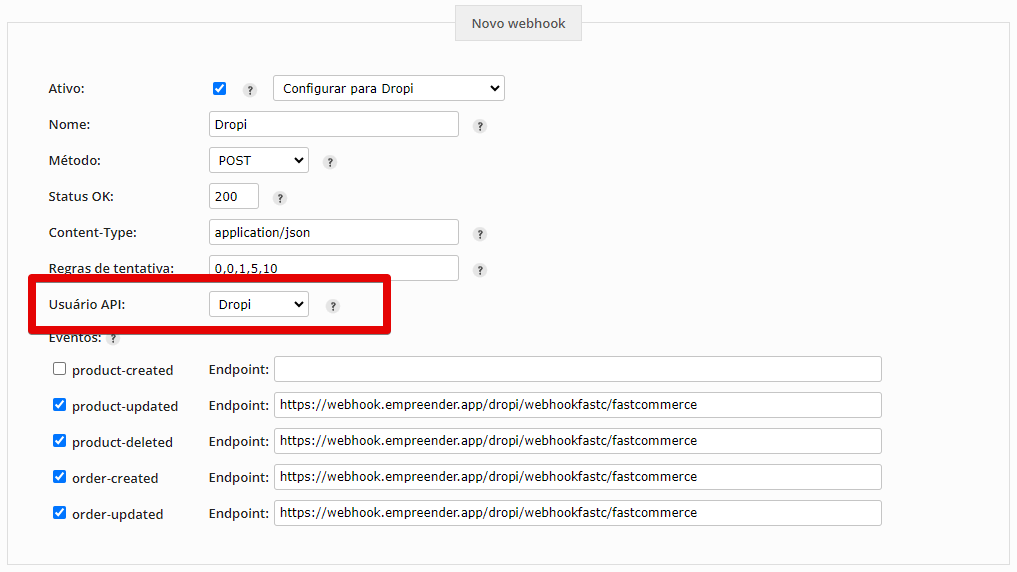1017x572 pixels.
Task: Focus the Regras de tentativa field
Action: coord(333,268)
